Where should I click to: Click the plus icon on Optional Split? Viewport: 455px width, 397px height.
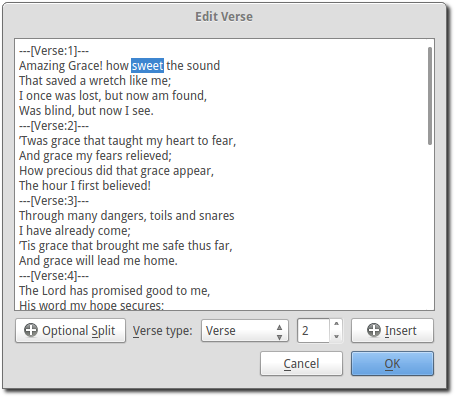coord(31,330)
